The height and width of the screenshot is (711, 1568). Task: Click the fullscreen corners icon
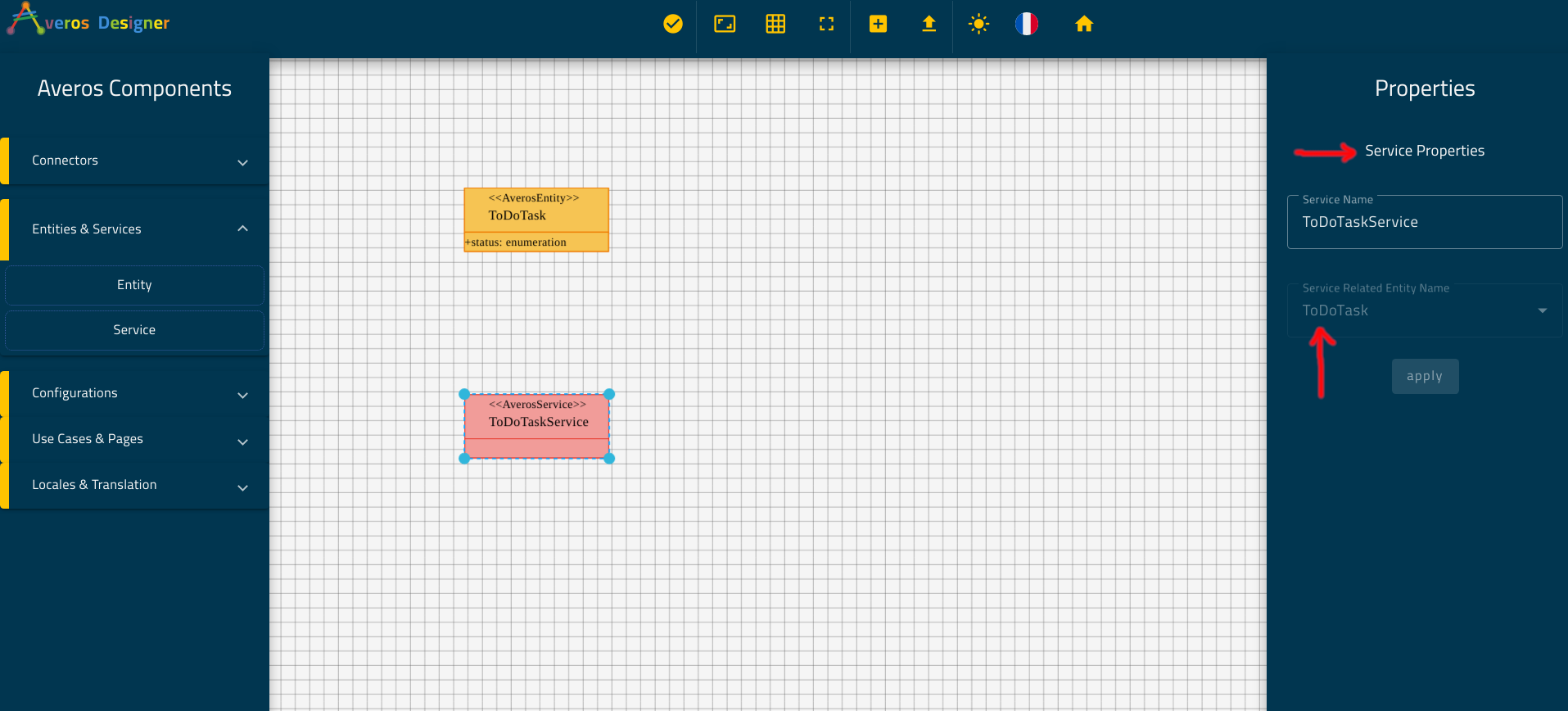pos(826,24)
